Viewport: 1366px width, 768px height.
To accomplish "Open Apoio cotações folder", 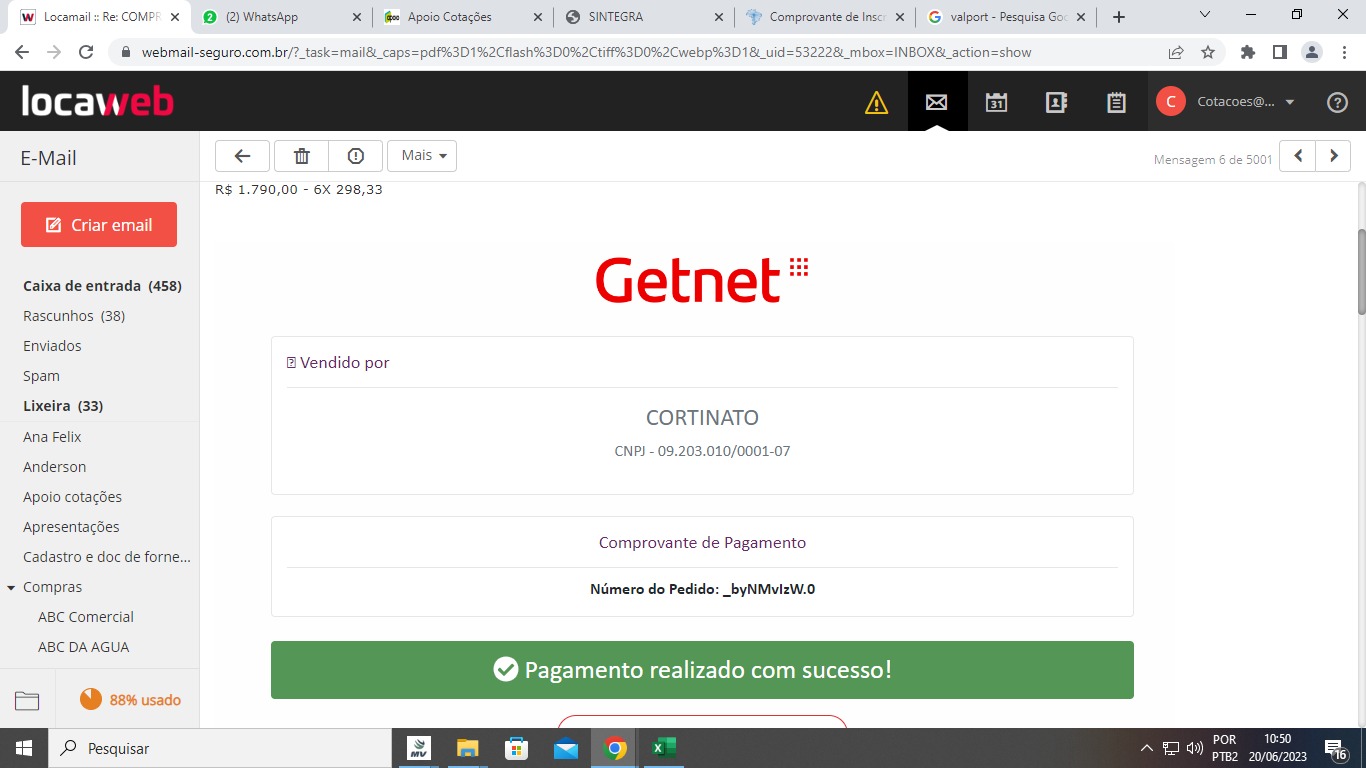I will [x=72, y=497].
